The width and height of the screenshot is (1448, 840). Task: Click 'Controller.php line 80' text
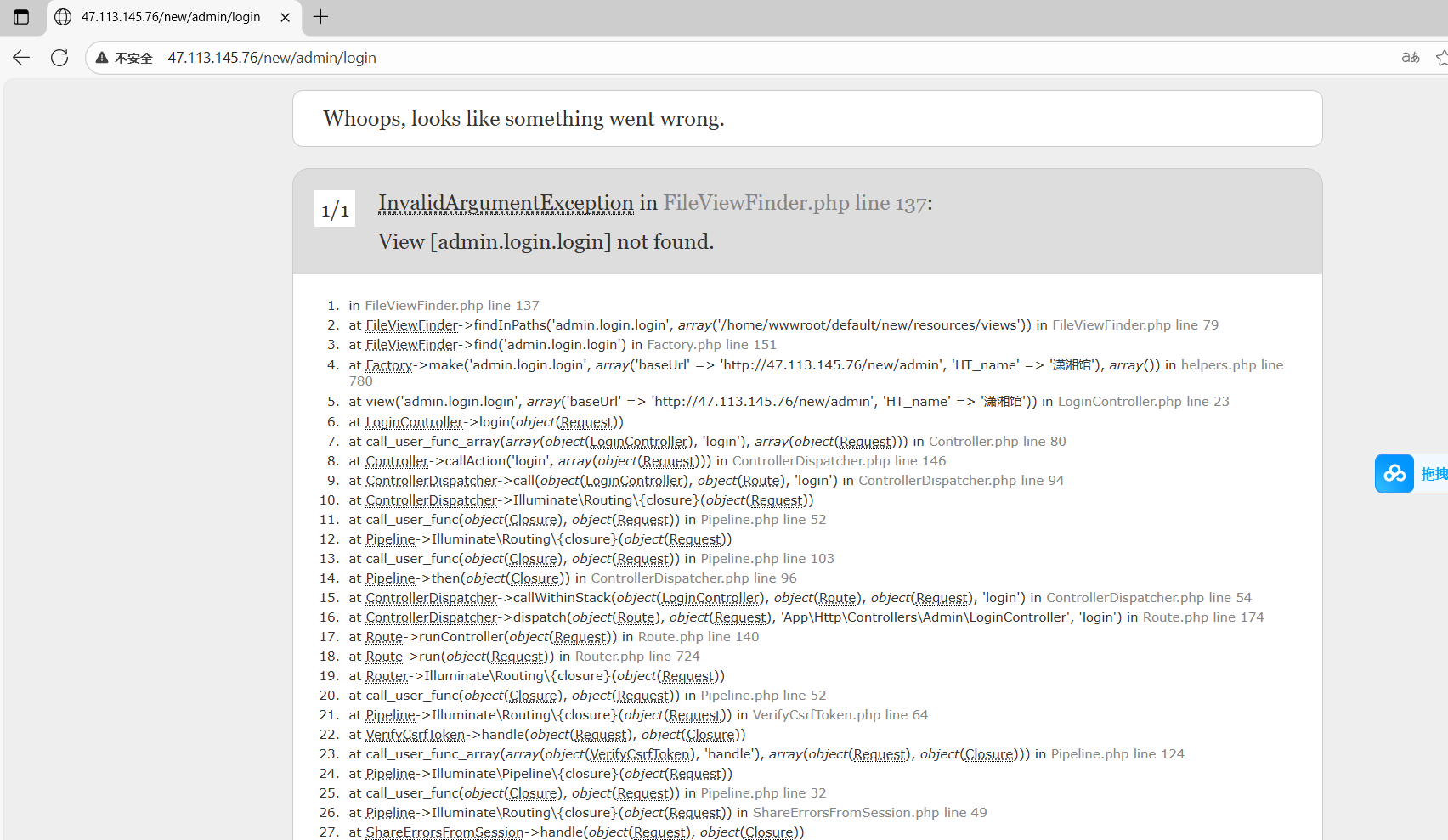tap(997, 442)
